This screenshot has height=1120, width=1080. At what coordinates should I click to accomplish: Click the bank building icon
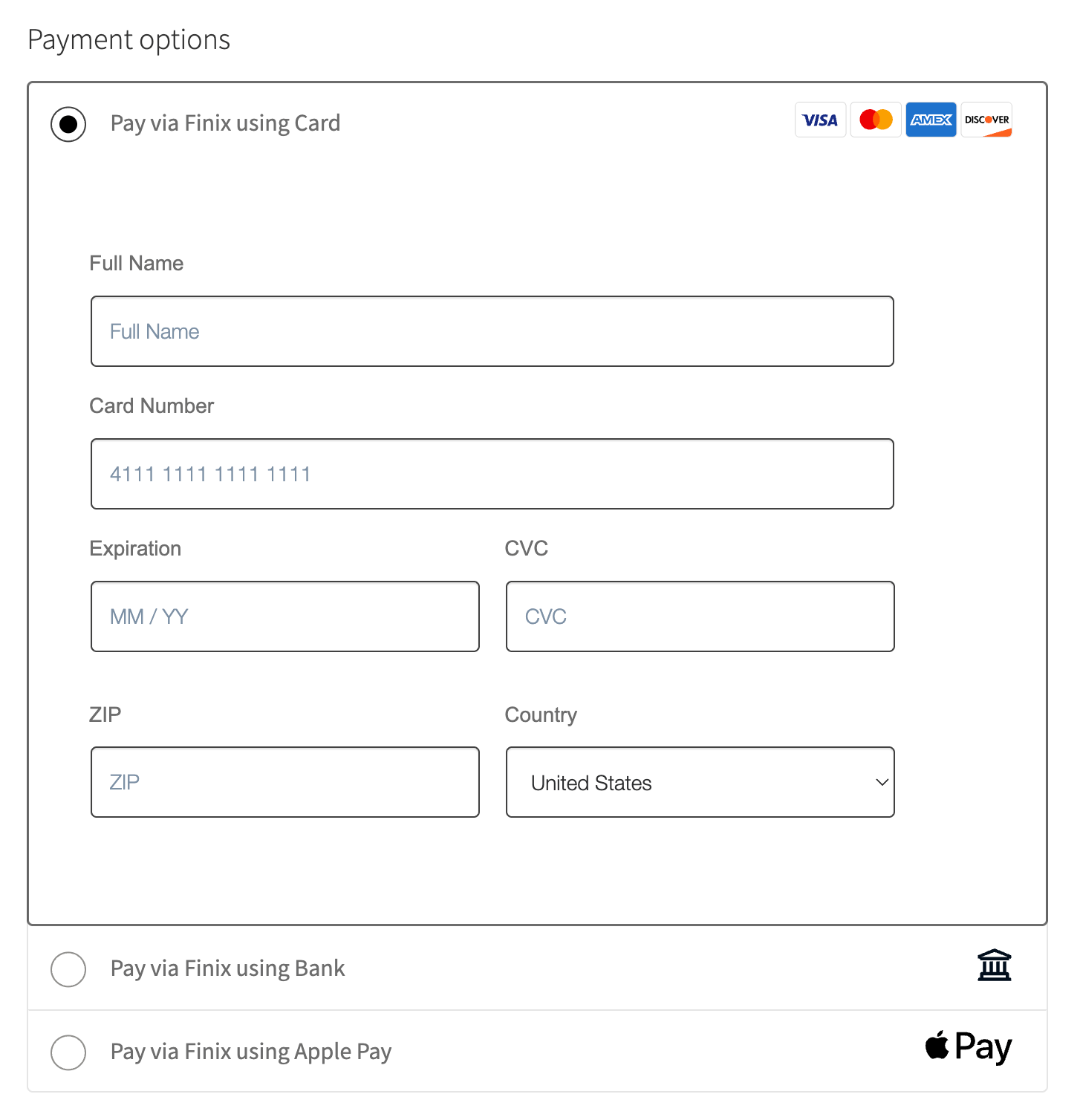click(994, 966)
